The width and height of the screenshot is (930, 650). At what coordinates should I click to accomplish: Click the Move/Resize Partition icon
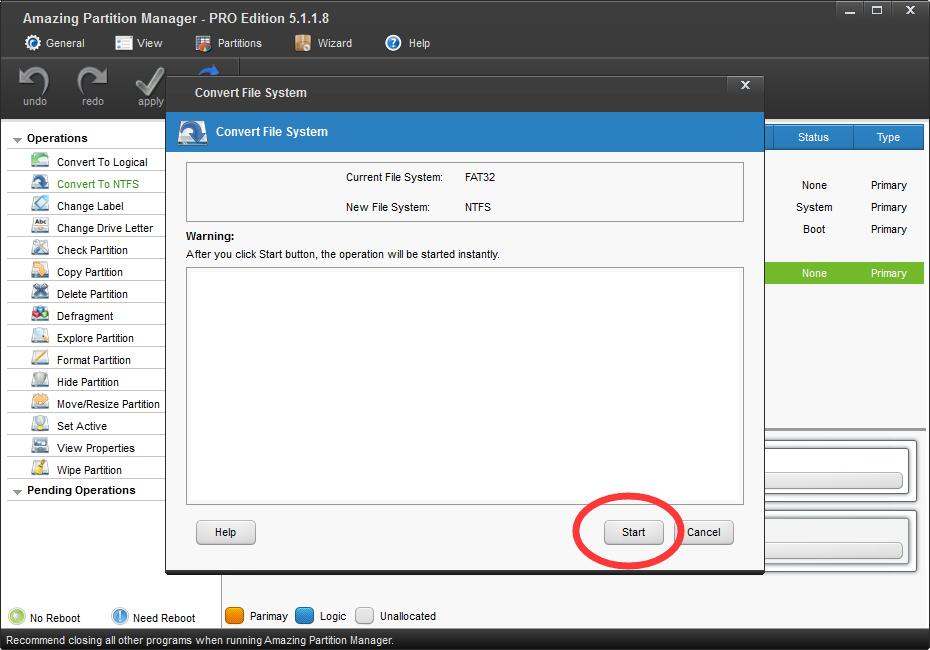tap(40, 402)
